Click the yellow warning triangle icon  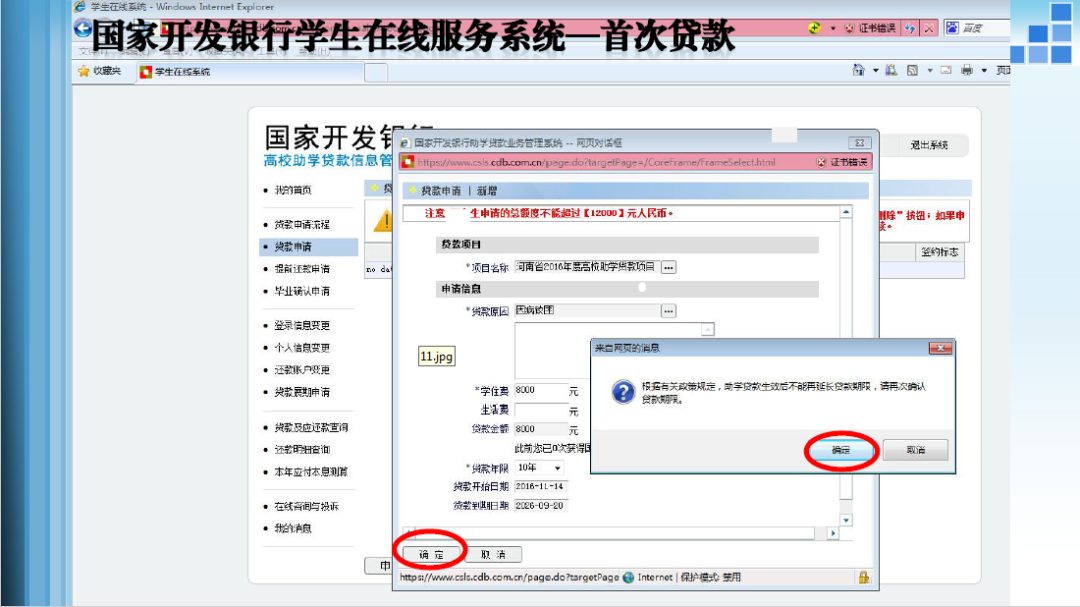coord(382,220)
